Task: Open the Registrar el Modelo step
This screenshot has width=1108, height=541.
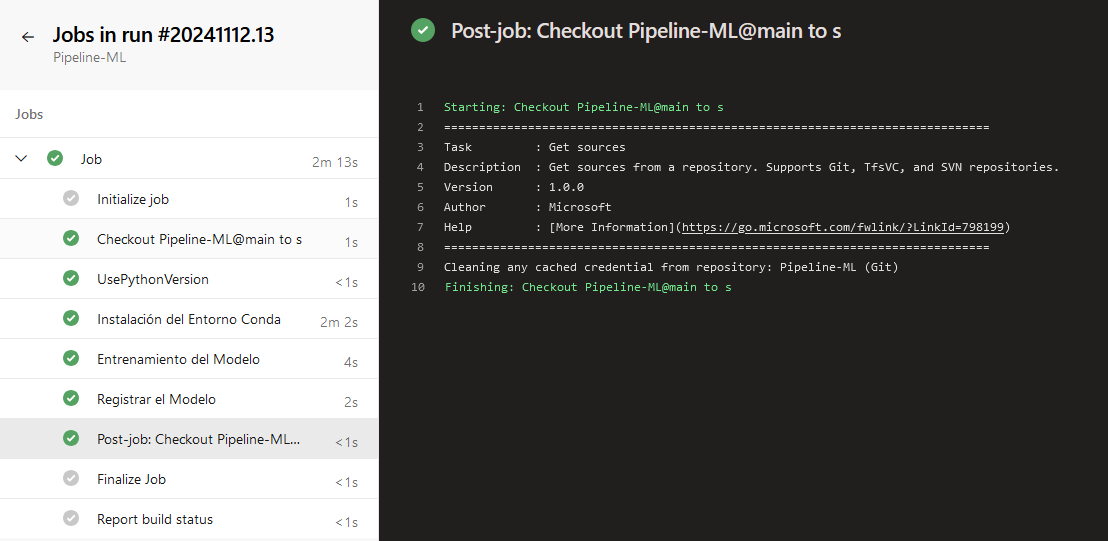Action: click(156, 399)
